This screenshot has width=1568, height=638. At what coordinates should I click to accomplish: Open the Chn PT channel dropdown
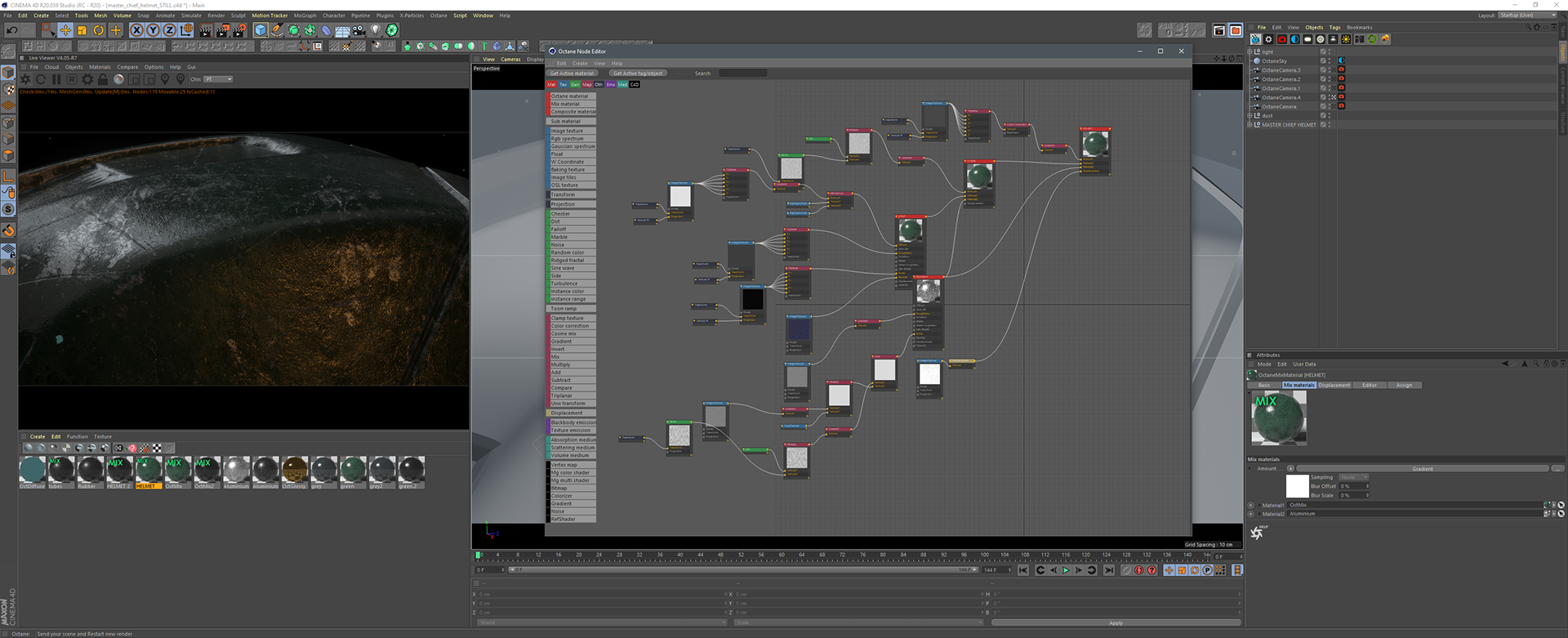click(218, 79)
